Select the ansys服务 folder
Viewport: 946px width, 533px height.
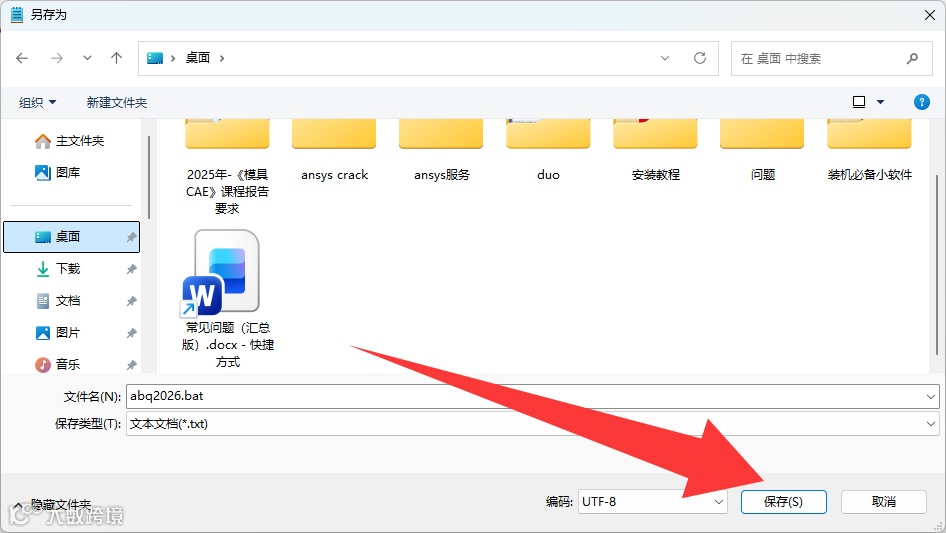tap(441, 151)
